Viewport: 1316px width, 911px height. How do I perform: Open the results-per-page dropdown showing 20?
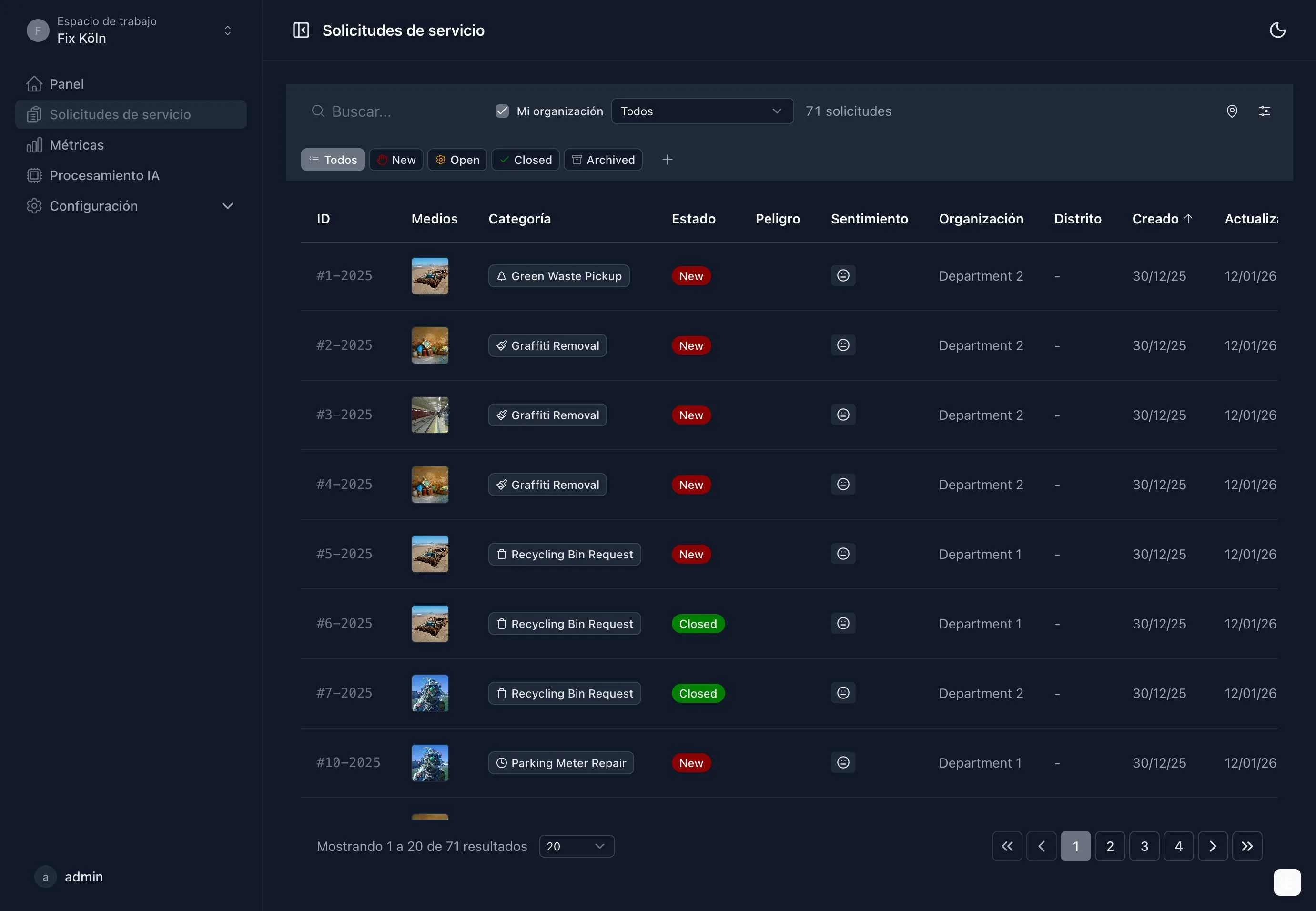pos(576,846)
